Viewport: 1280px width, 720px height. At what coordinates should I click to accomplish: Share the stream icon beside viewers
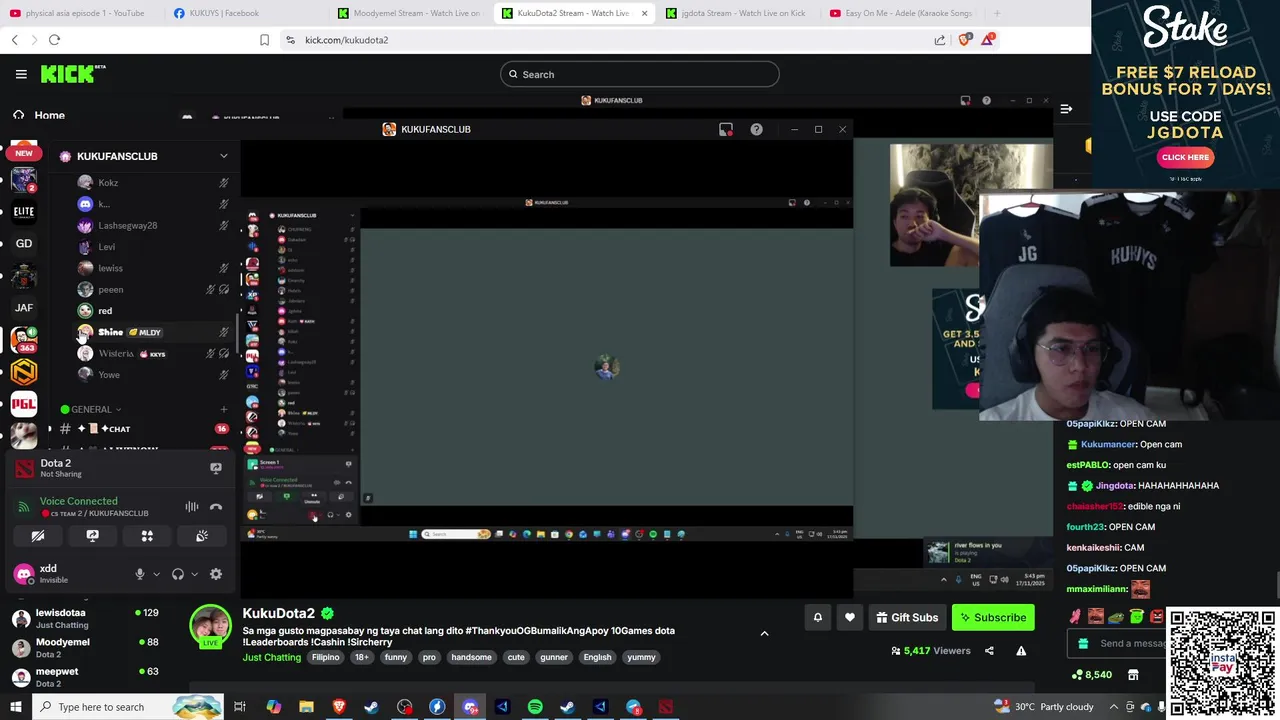pyautogui.click(x=989, y=651)
